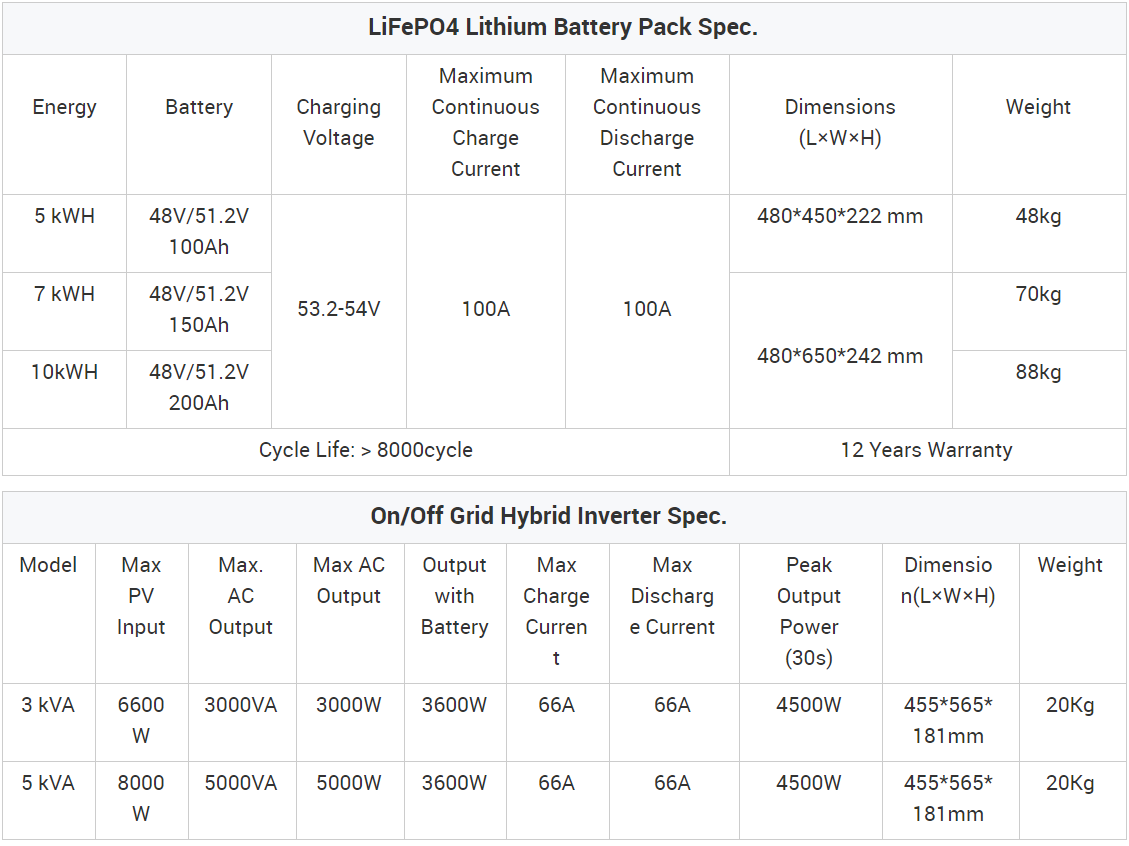The image size is (1129, 846).
Task: Select the 480*650*242 mm dimensions cell
Action: coord(840,351)
